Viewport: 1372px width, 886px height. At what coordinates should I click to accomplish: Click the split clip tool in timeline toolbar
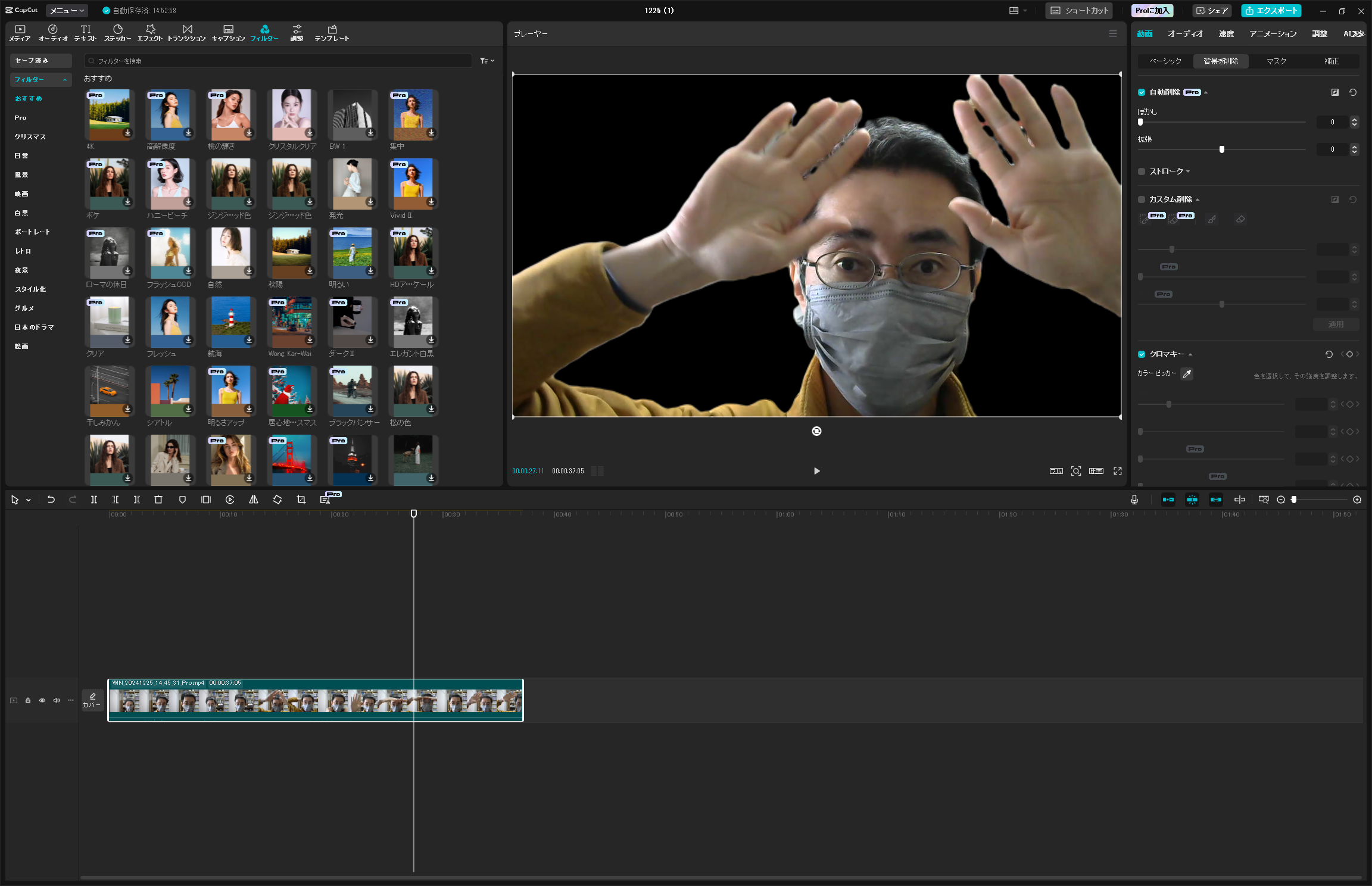coord(93,500)
